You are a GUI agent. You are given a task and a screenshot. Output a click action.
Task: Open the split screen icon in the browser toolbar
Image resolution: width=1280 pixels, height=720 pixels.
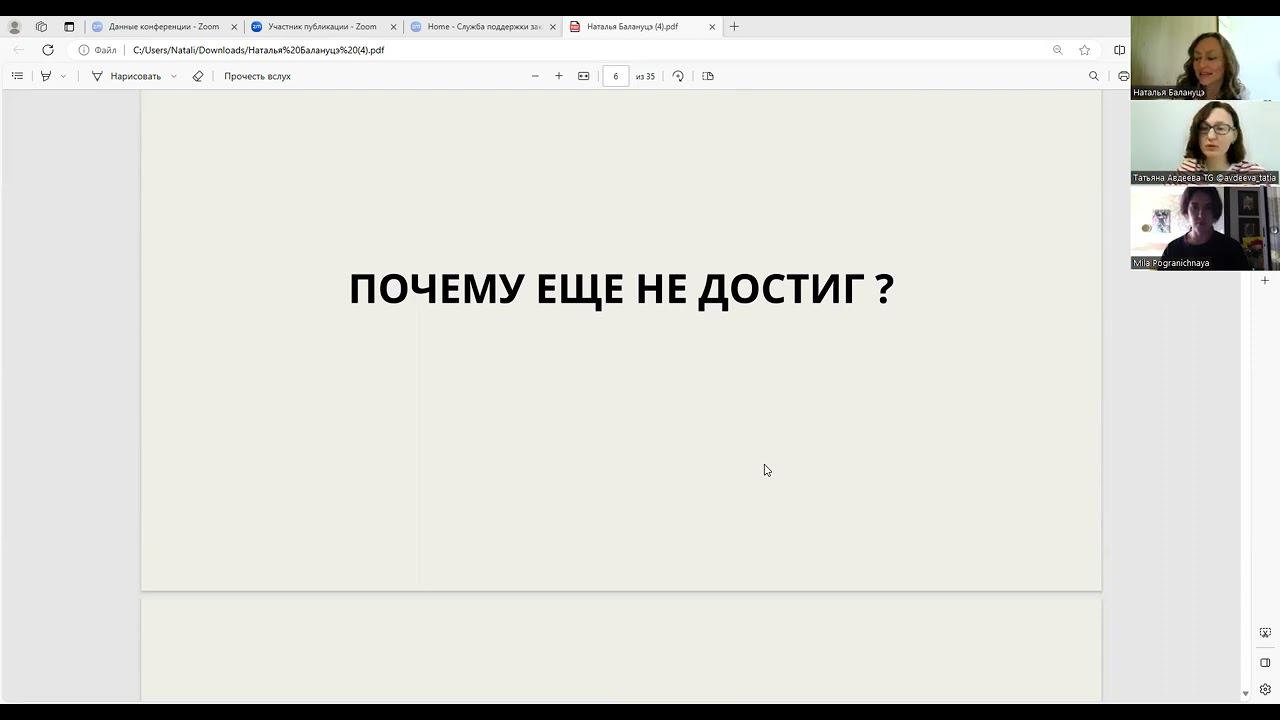tap(1119, 50)
